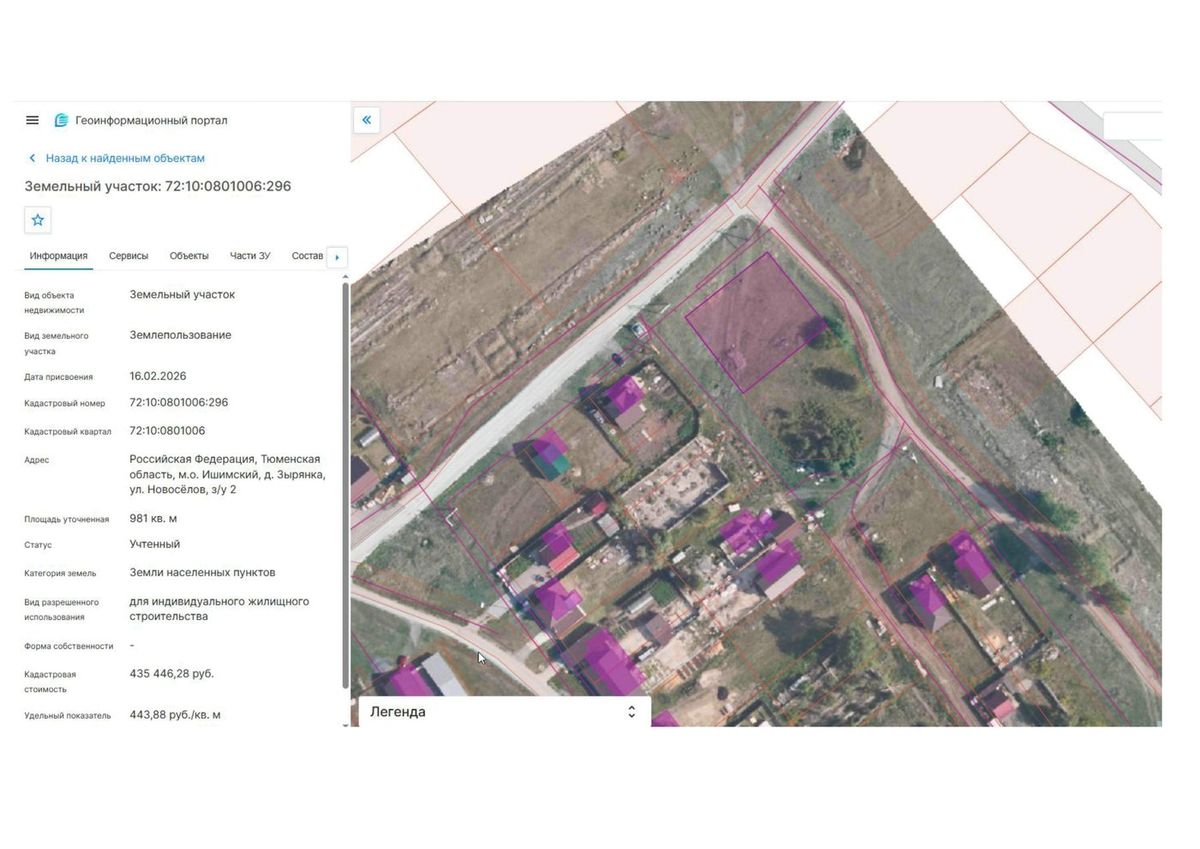Image resolution: width=1200 pixels, height=849 pixels.
Task: Expand the Легенда panel
Action: (x=631, y=712)
